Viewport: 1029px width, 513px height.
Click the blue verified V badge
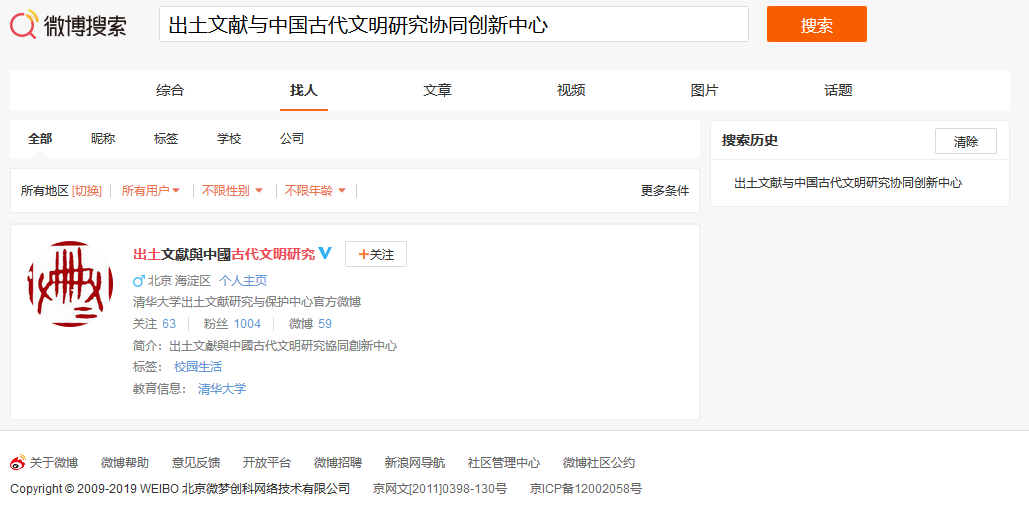click(x=326, y=254)
